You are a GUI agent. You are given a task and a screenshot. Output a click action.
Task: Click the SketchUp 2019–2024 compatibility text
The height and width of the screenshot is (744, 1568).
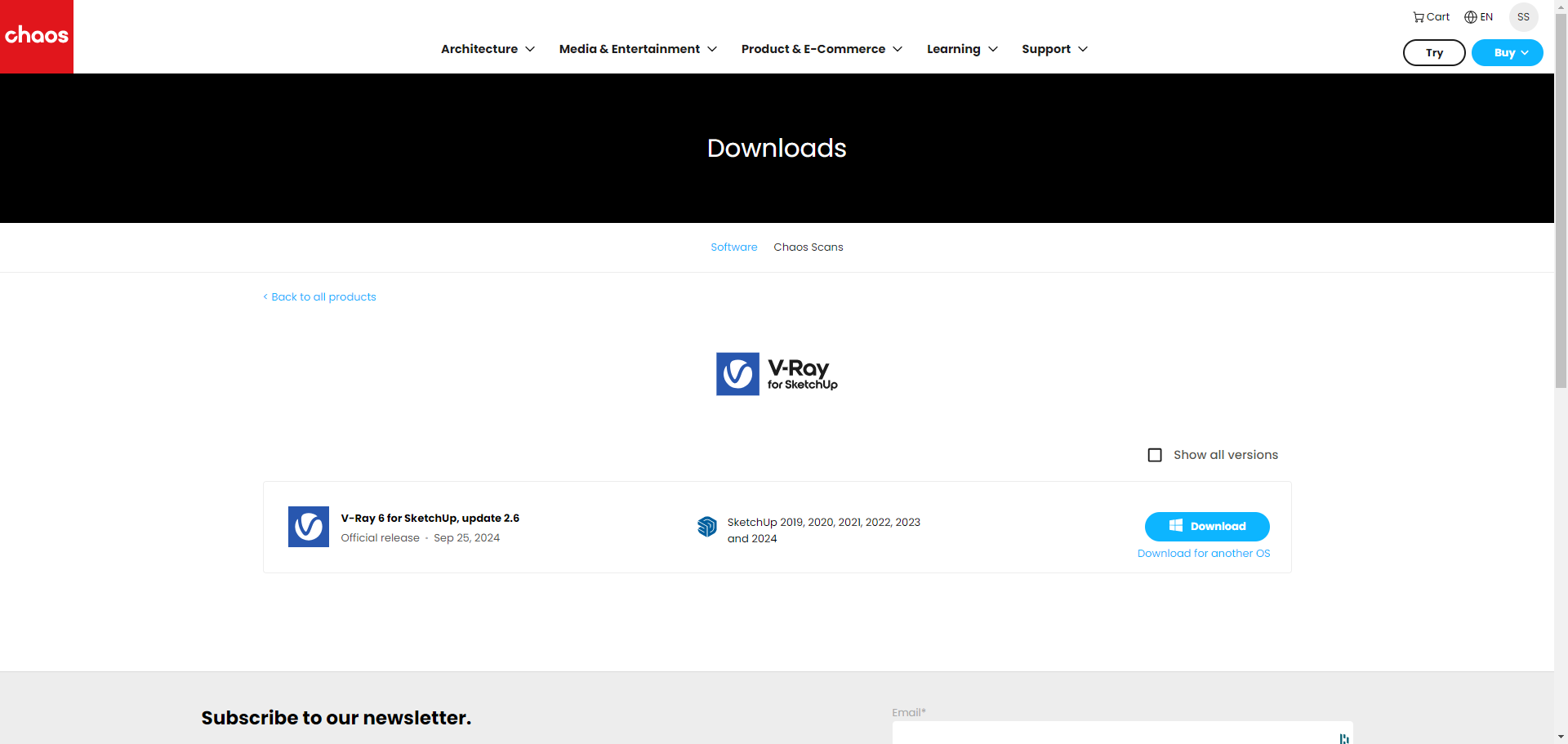824,530
